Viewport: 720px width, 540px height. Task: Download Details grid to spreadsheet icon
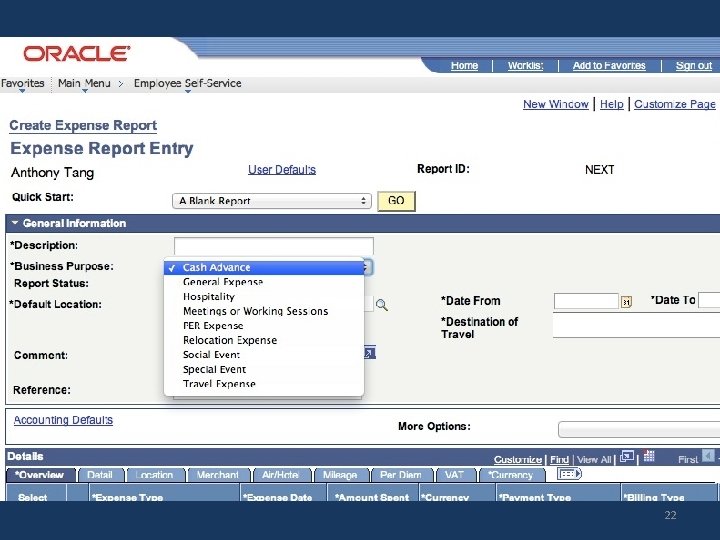point(649,456)
